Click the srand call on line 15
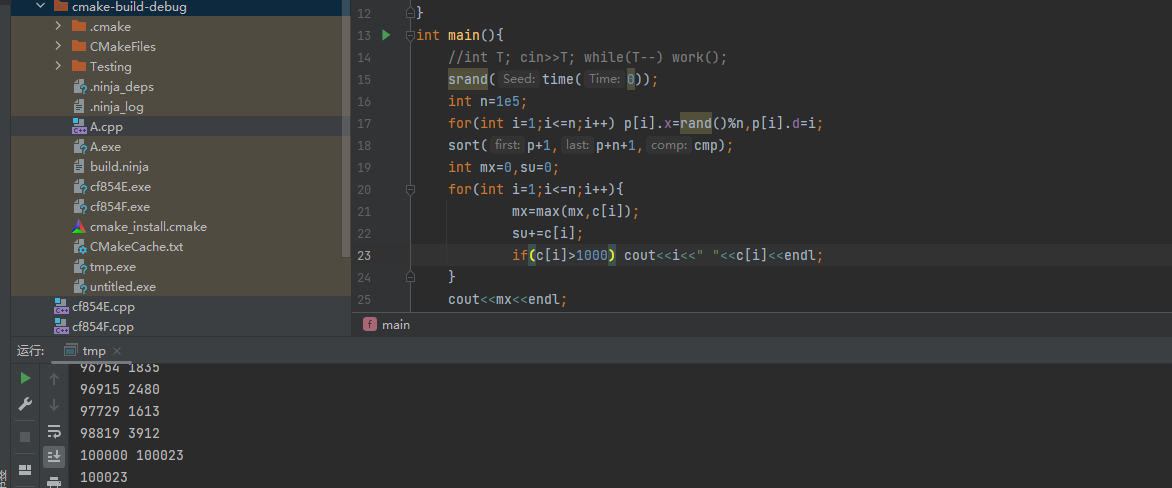 click(468, 79)
